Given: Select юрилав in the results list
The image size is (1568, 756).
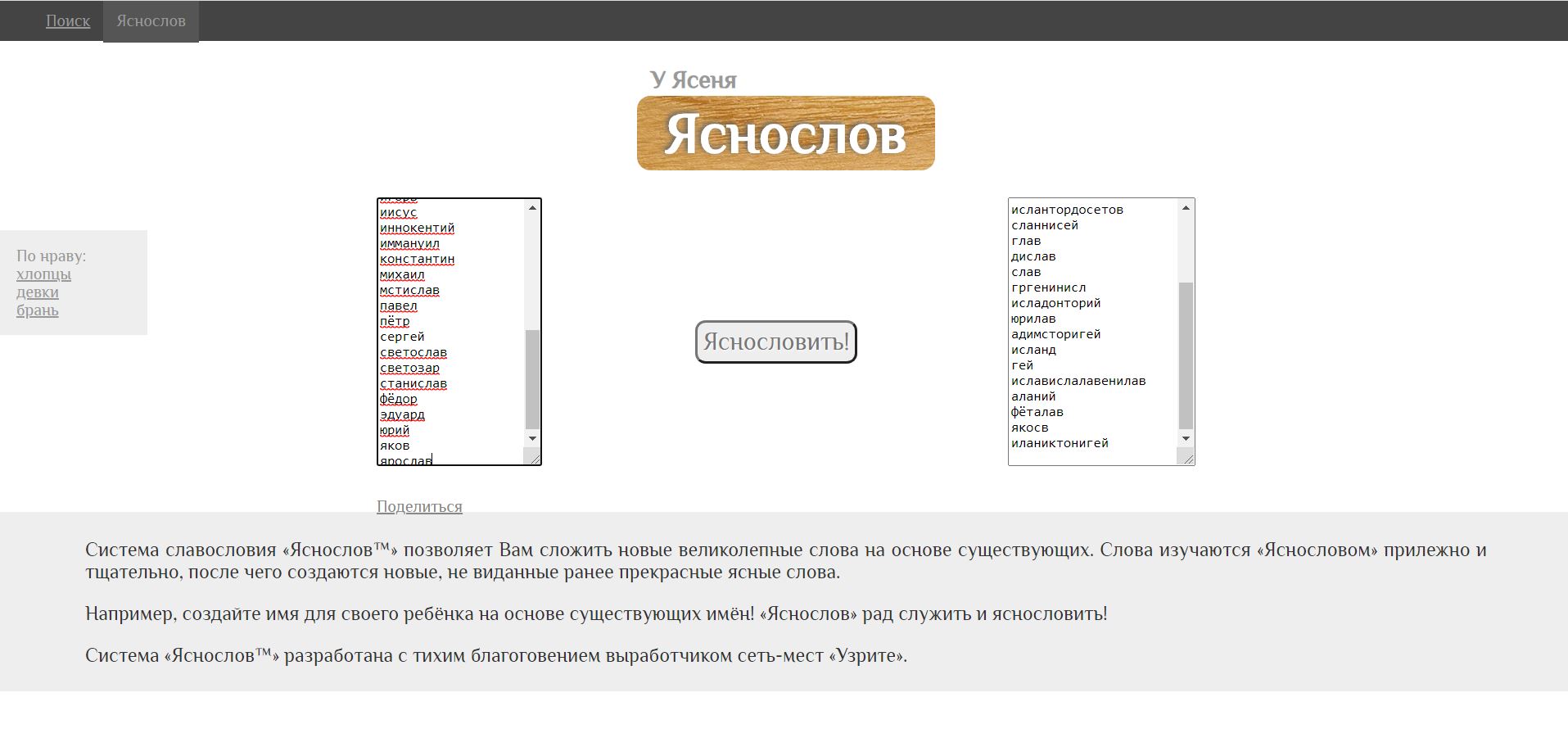Looking at the screenshot, I should pos(1034,318).
